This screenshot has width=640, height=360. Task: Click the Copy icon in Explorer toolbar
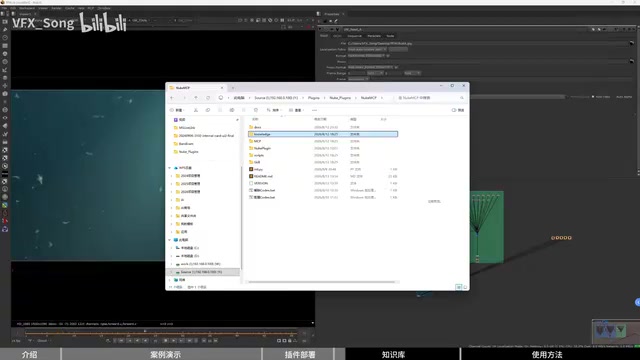tap(208, 110)
